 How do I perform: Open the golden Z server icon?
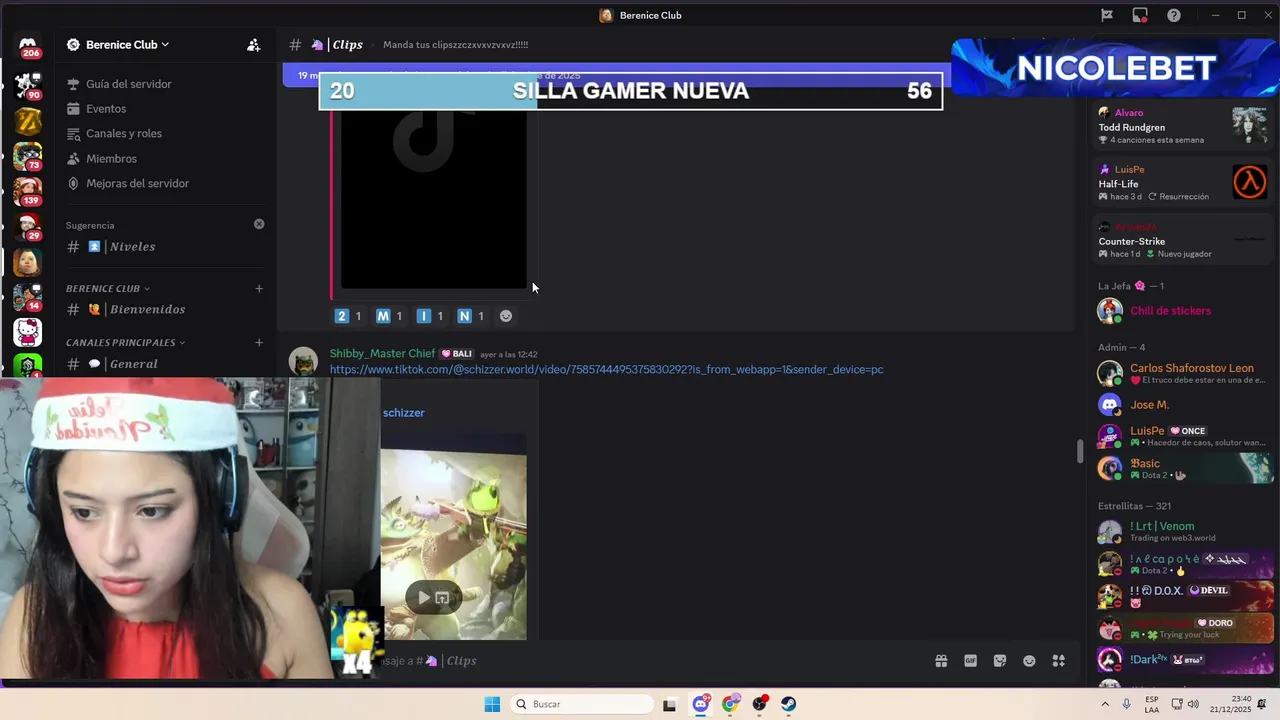28,121
